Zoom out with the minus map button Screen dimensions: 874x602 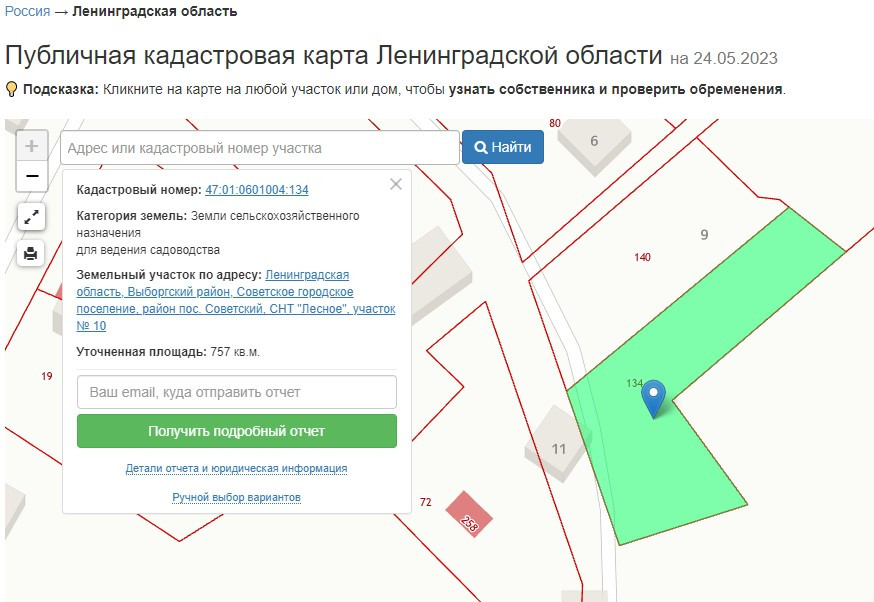32,176
